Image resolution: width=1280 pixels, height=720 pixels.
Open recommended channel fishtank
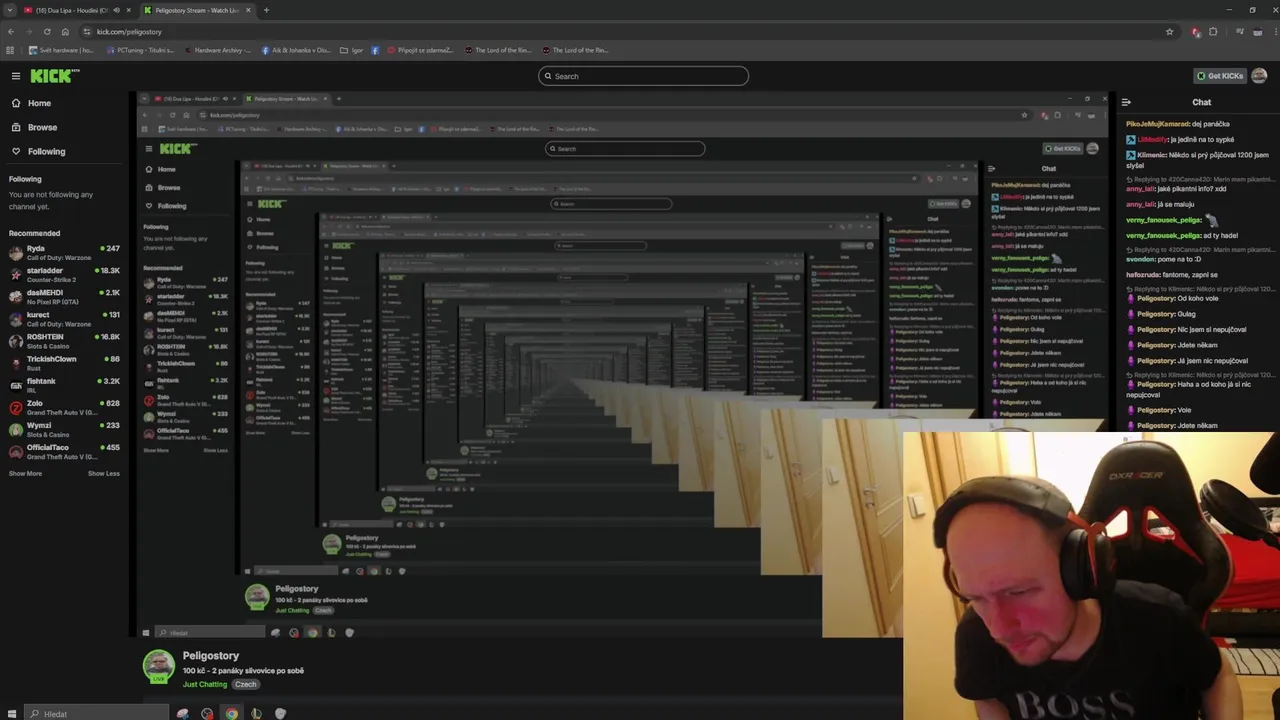coord(64,385)
